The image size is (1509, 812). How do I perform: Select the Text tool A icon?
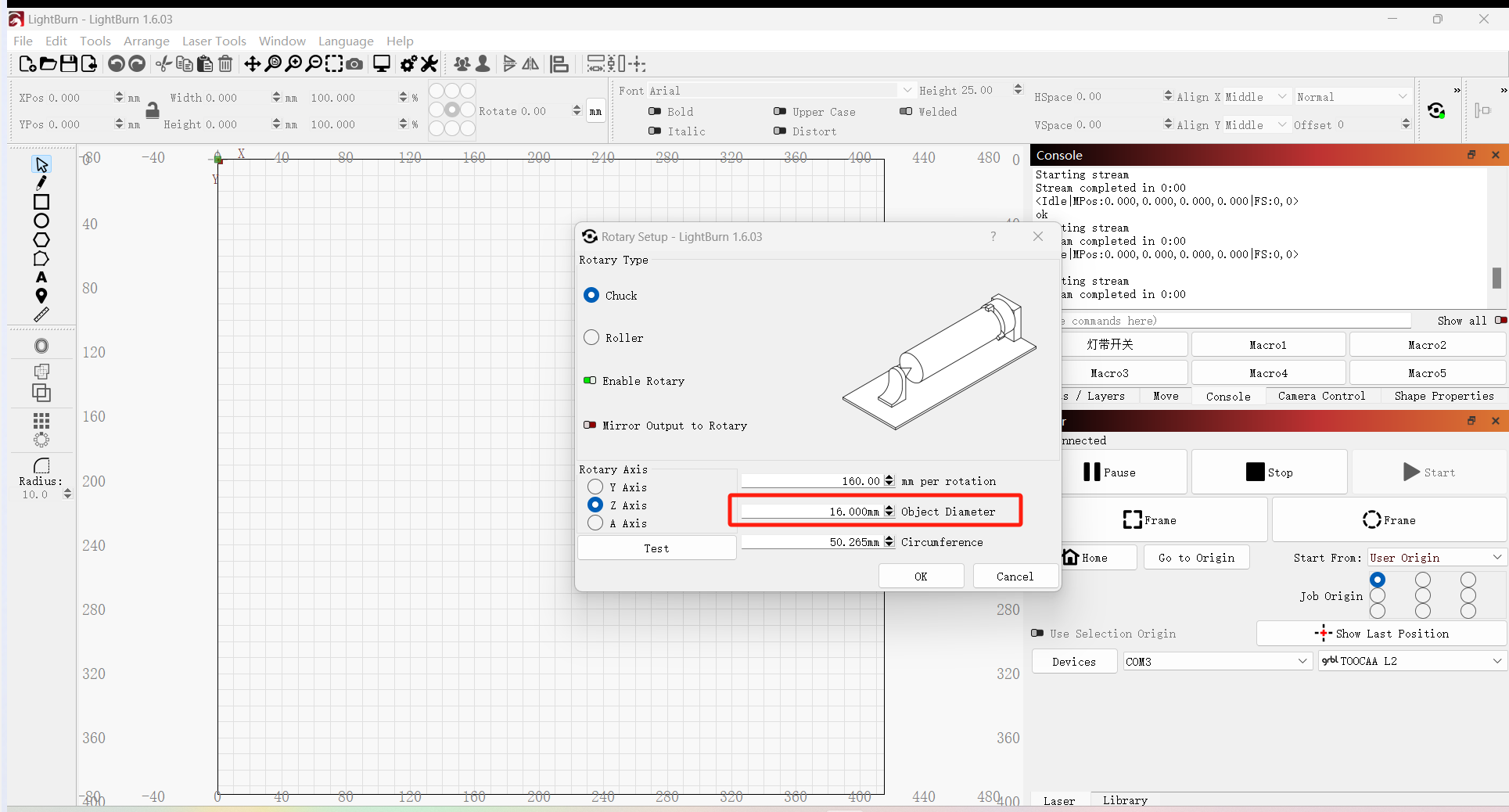click(41, 277)
